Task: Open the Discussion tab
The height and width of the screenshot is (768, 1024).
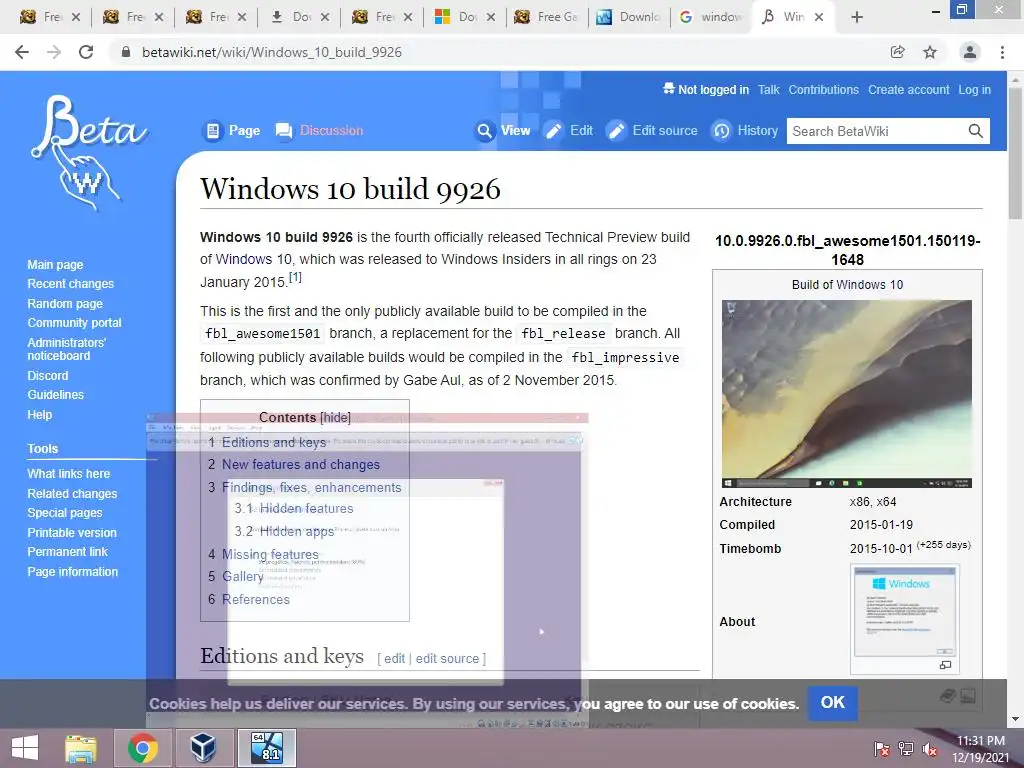Action: point(319,131)
